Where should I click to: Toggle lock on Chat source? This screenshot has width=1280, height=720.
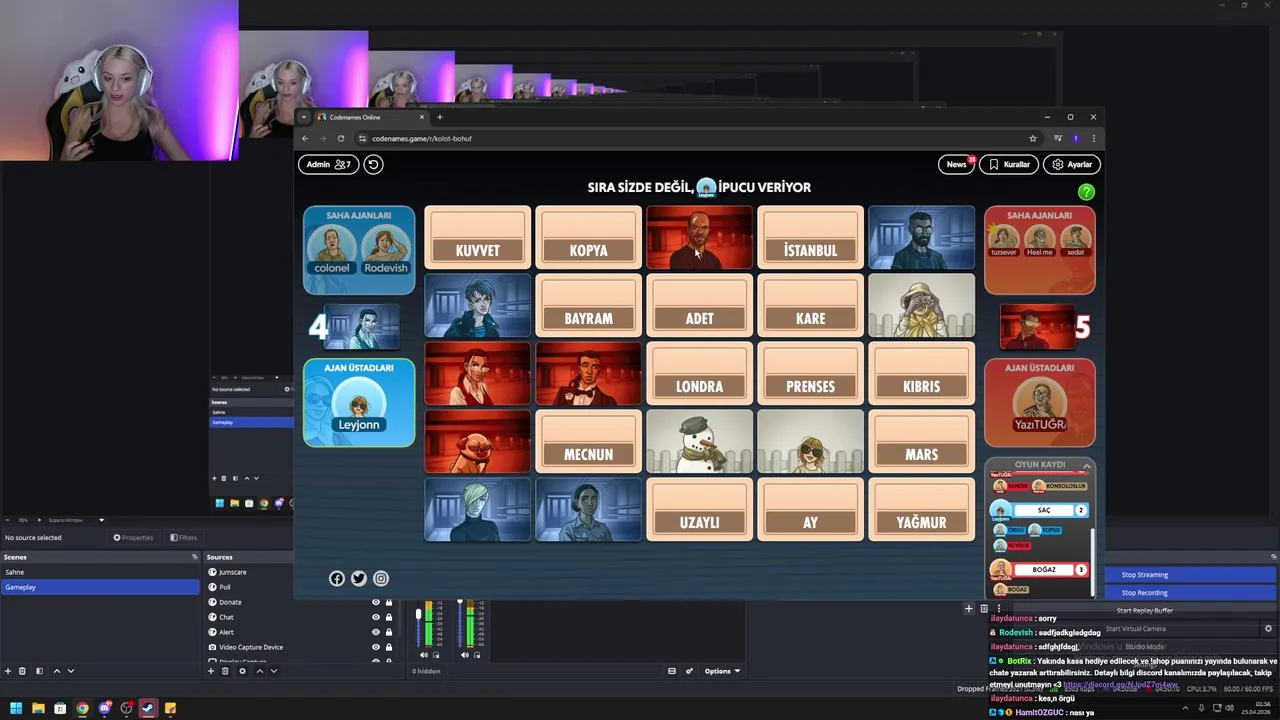coord(389,617)
